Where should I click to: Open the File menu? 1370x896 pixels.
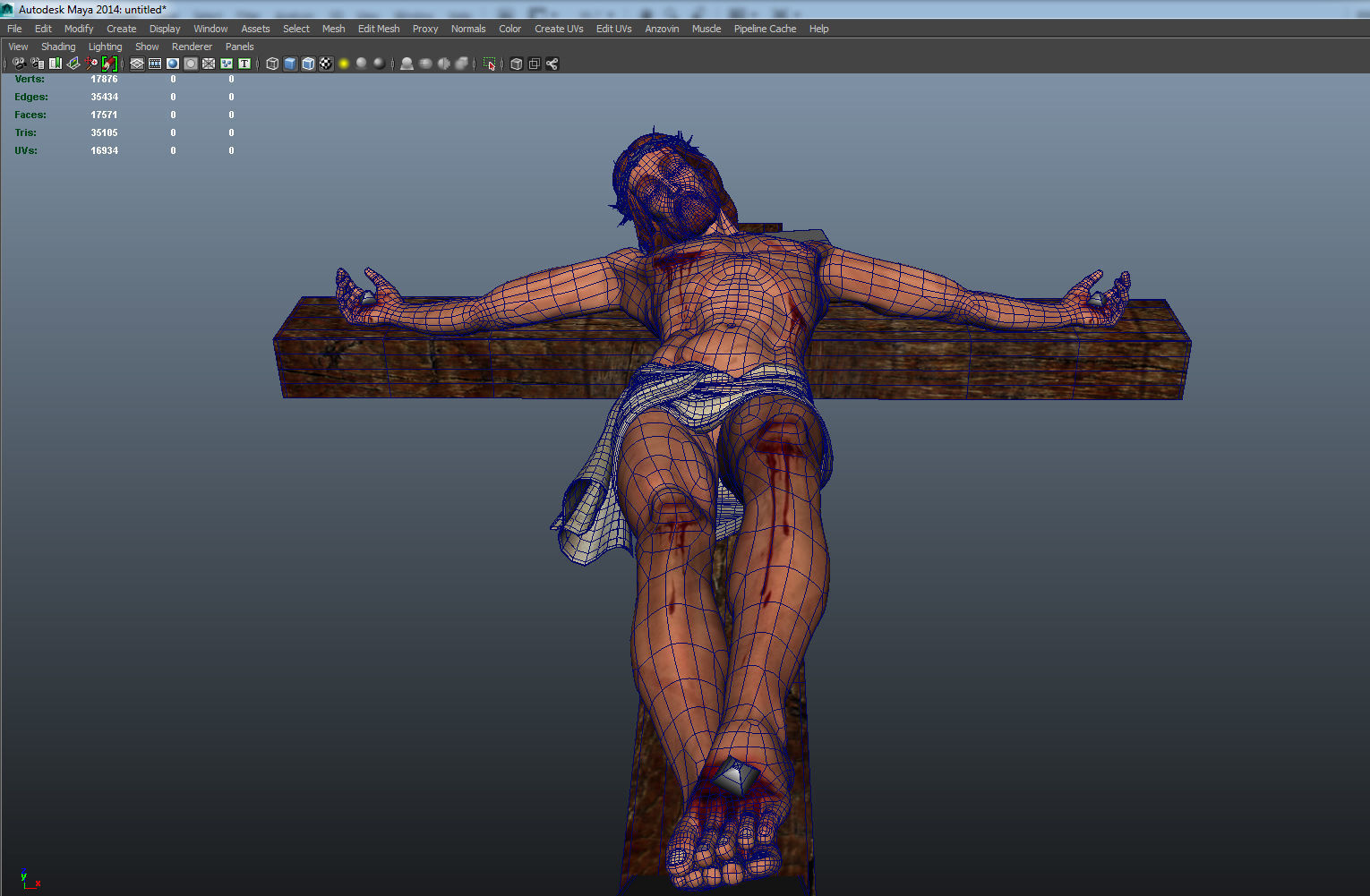[14, 29]
